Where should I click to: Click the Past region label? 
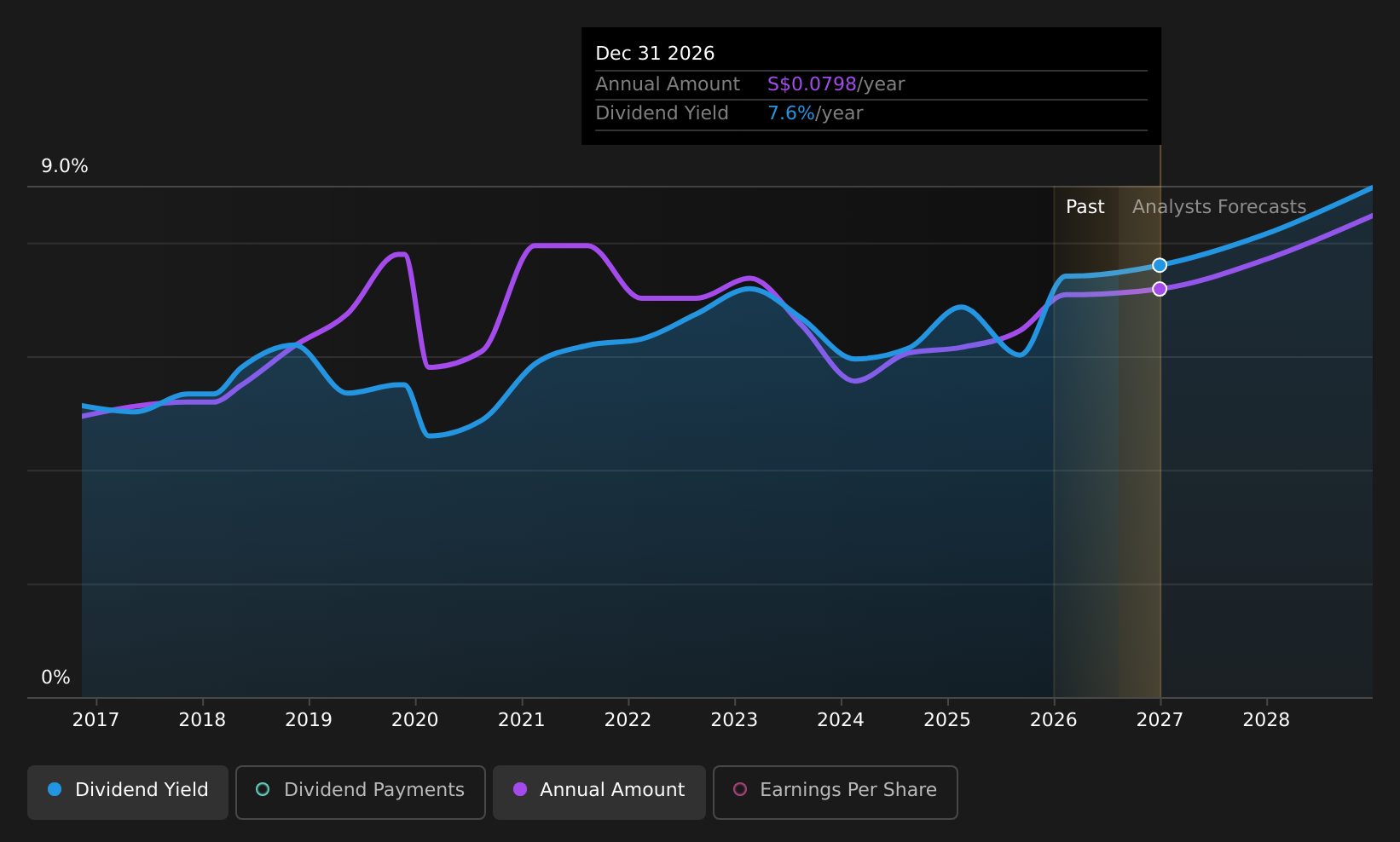pos(1085,207)
